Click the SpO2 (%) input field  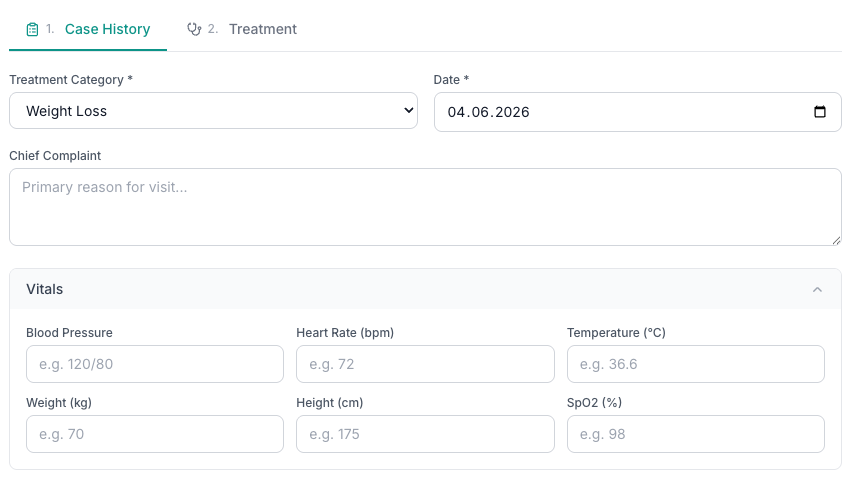click(x=696, y=434)
